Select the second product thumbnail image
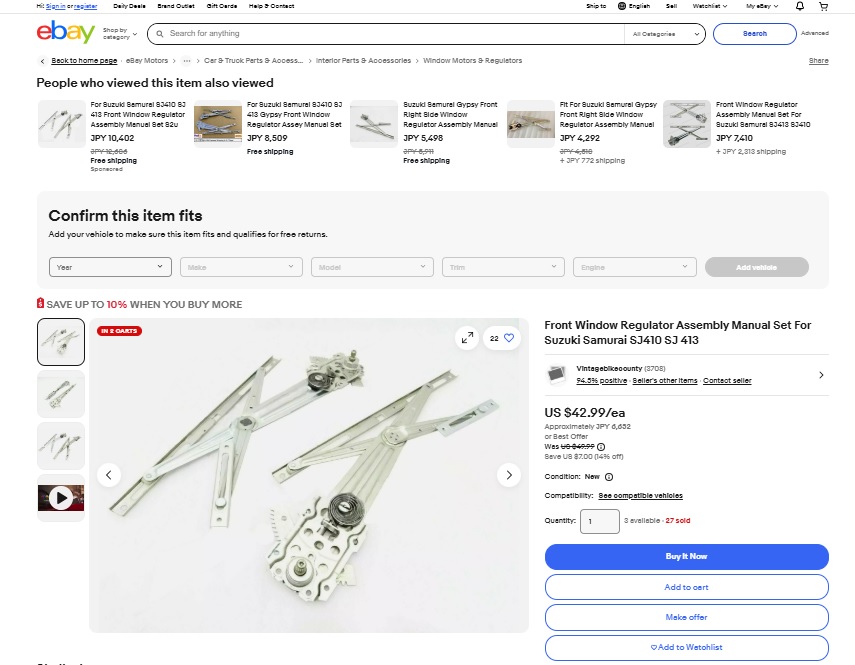855x665 pixels. tap(61, 394)
